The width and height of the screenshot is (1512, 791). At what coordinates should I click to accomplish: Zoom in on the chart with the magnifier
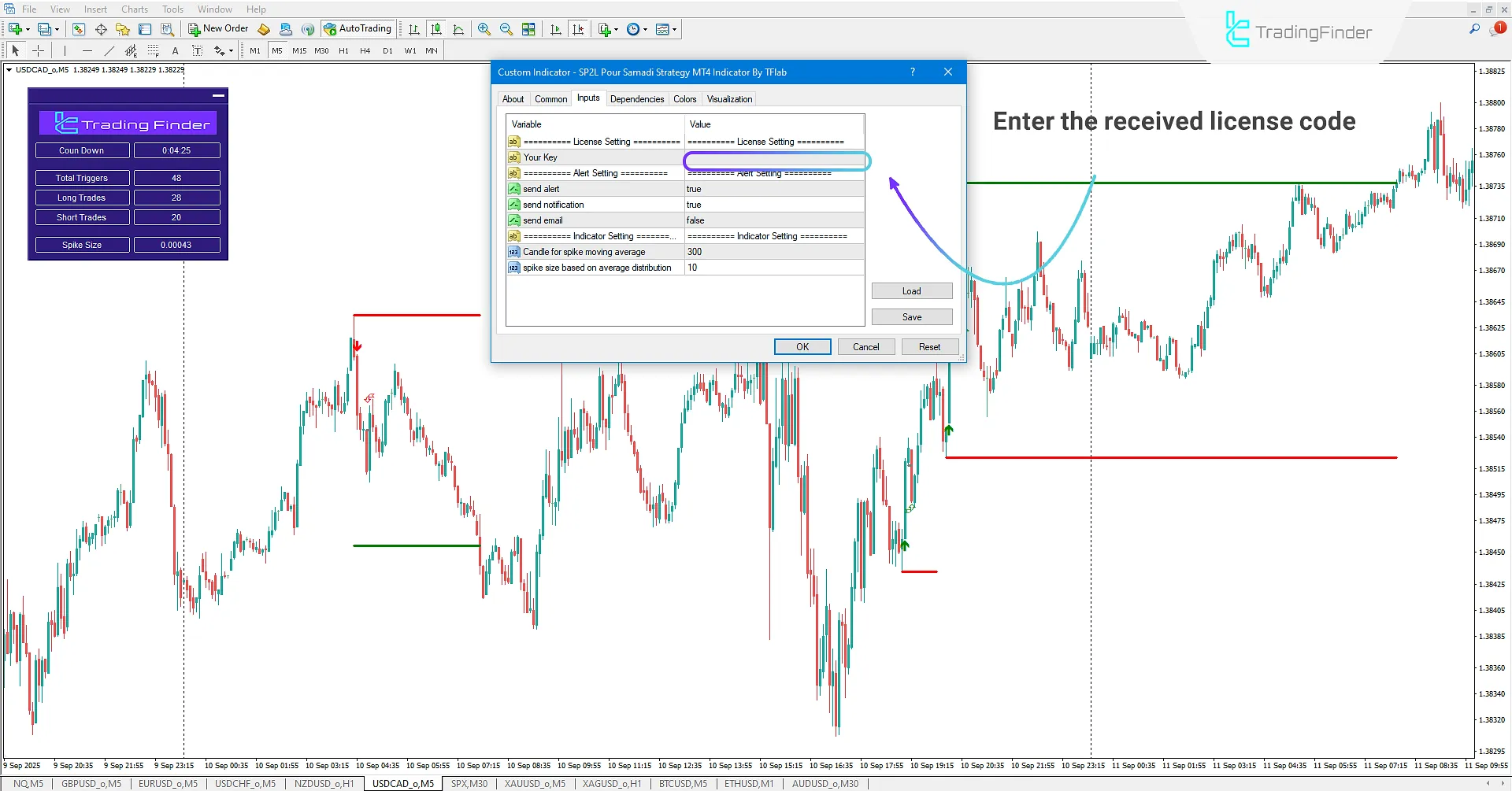coord(484,29)
